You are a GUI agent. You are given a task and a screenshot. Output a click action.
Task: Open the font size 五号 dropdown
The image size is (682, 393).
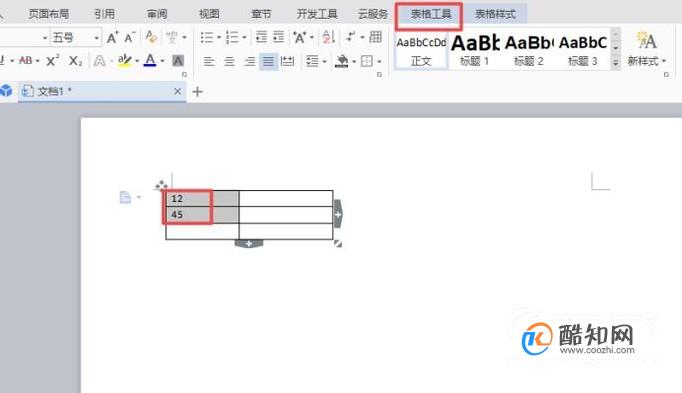click(97, 38)
